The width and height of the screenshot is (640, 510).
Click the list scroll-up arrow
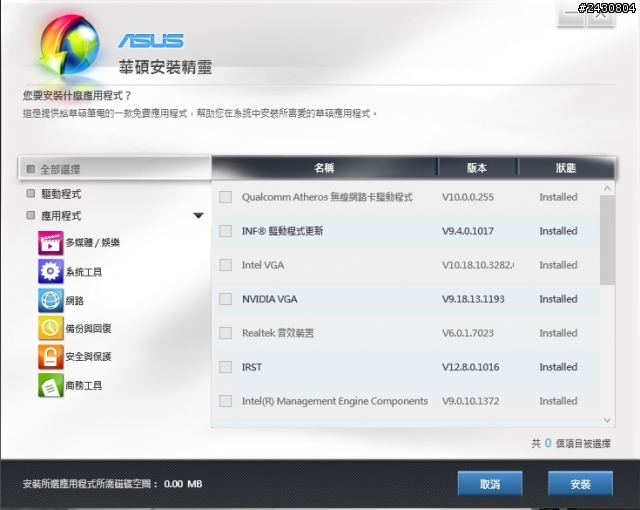coord(607,188)
